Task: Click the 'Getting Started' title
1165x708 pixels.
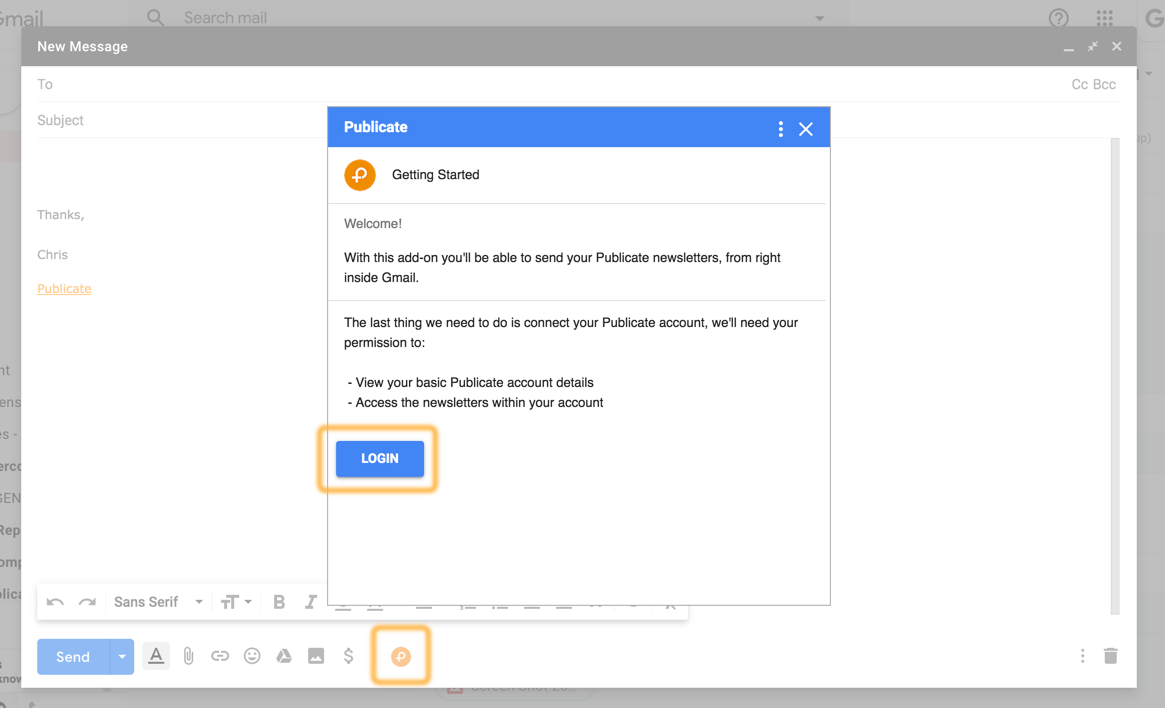Action: click(x=435, y=175)
